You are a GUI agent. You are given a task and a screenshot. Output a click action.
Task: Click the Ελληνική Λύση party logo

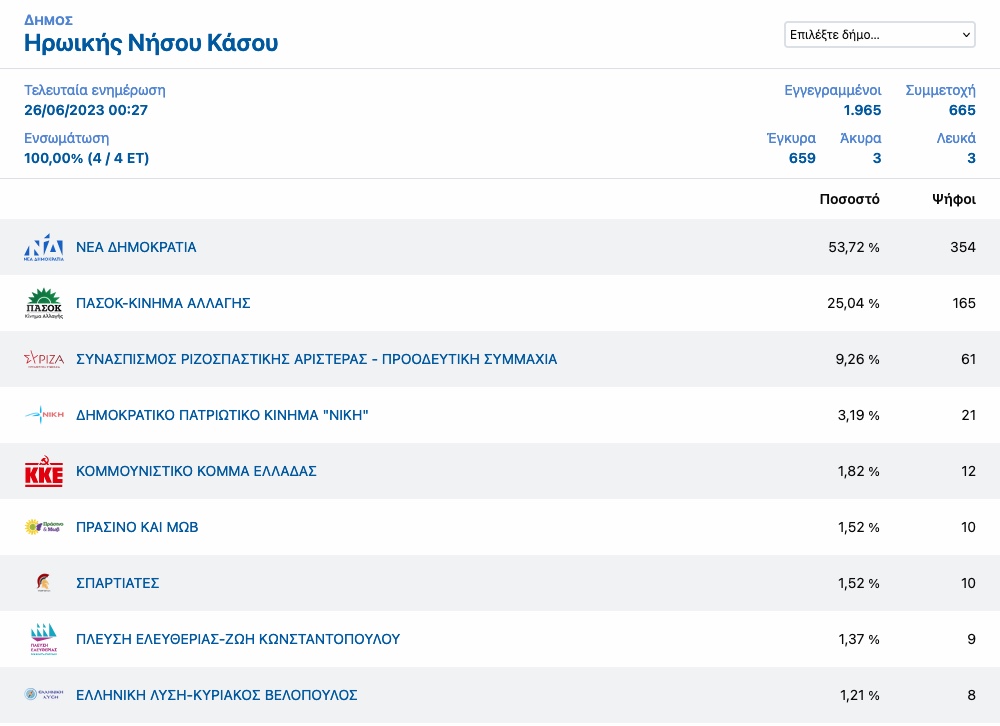coord(44,694)
